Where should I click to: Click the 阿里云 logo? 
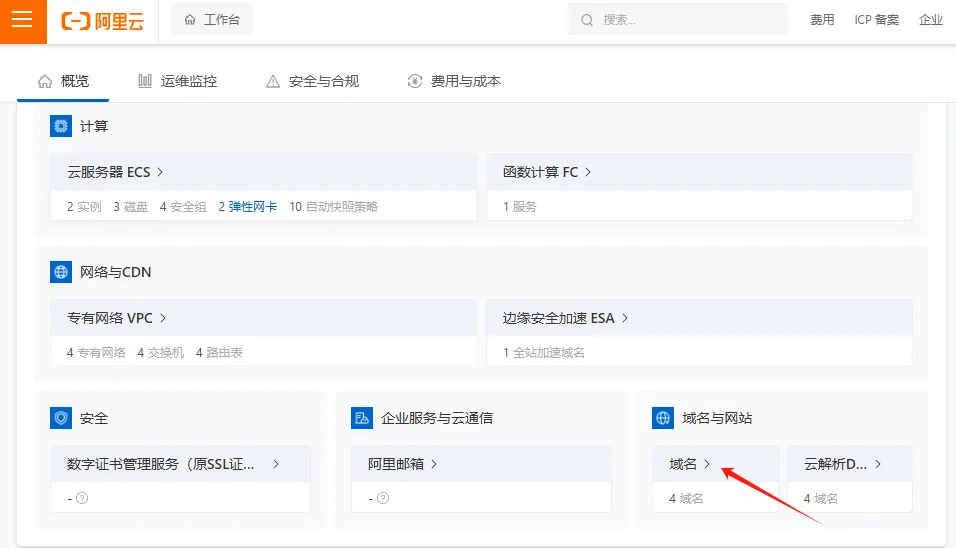[x=102, y=21]
